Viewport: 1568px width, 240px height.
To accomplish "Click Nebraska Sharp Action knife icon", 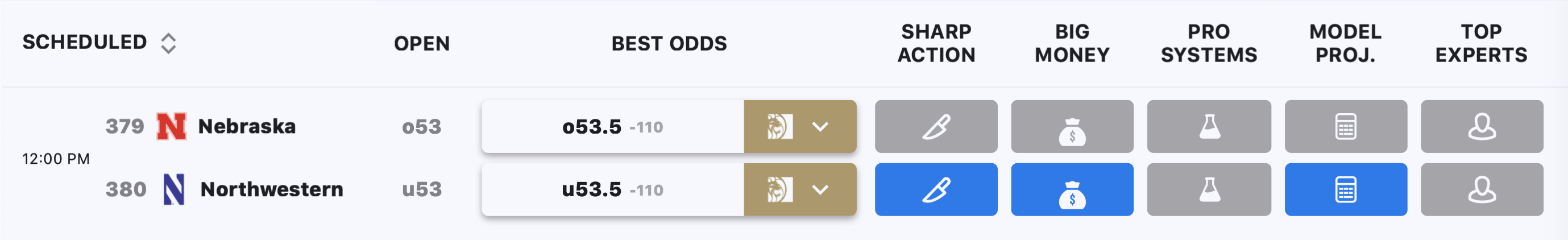I will pyautogui.click(x=936, y=127).
